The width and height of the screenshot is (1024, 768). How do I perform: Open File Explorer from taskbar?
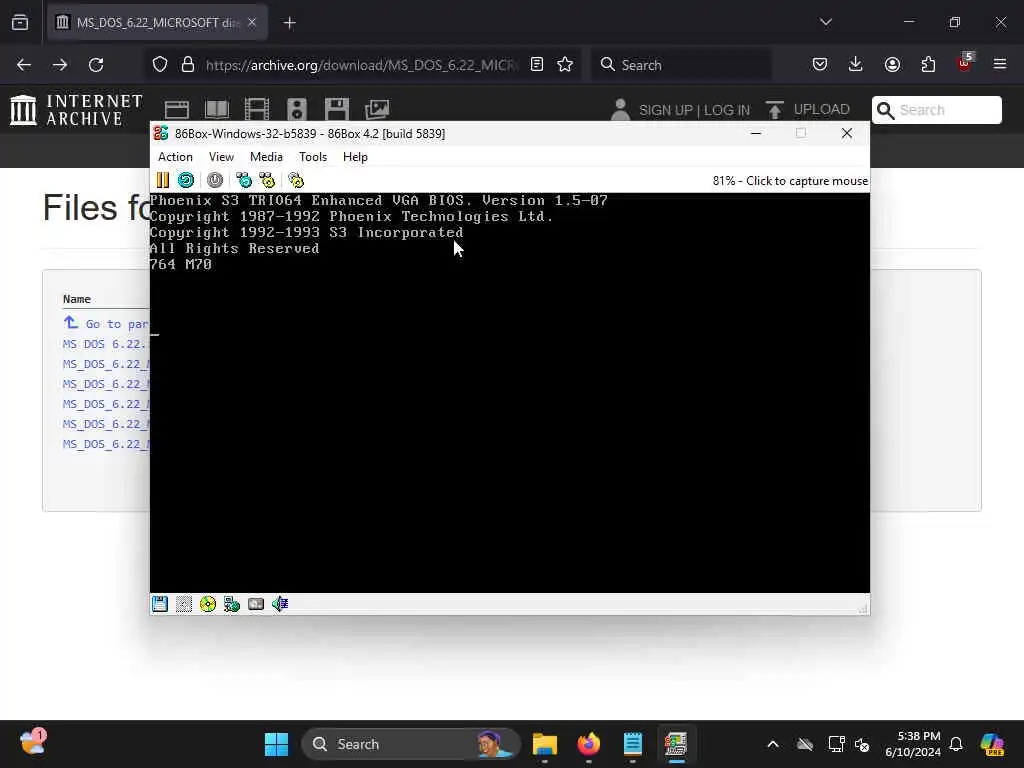(545, 744)
